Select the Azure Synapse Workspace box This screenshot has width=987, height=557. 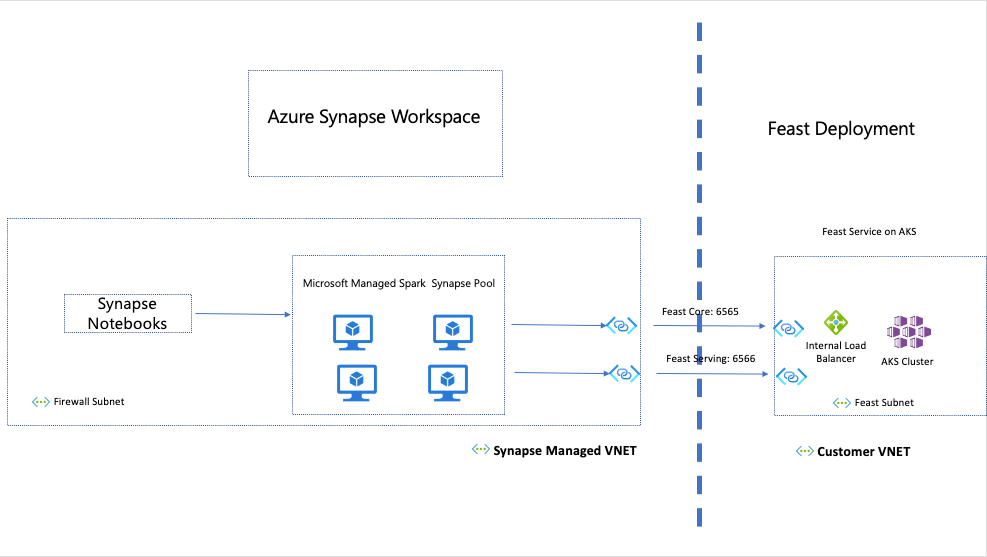point(375,123)
